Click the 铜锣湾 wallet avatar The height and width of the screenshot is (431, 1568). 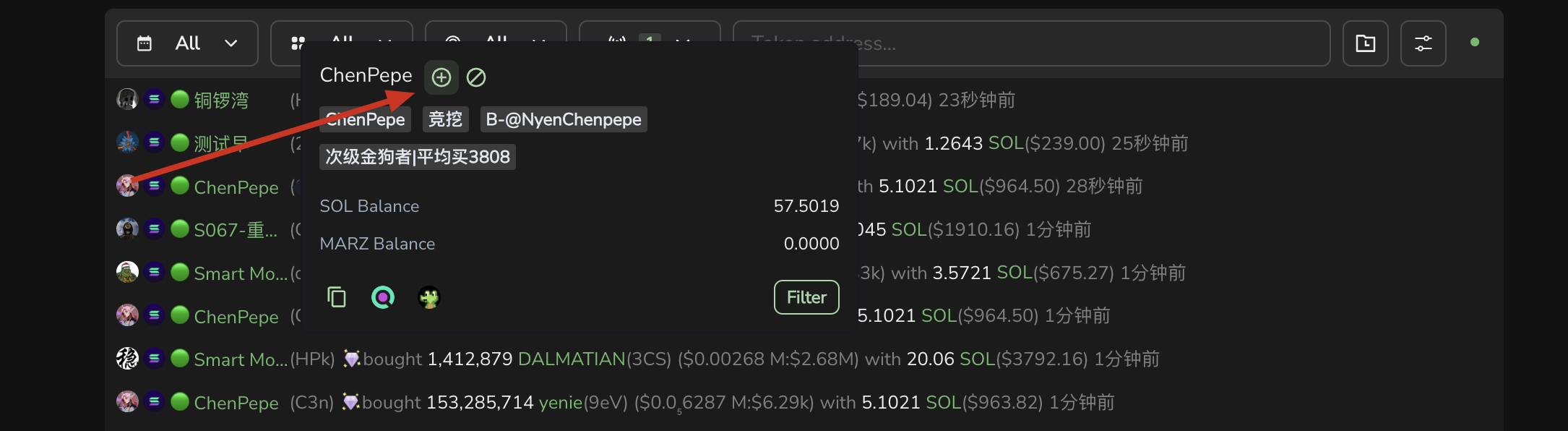(x=127, y=99)
